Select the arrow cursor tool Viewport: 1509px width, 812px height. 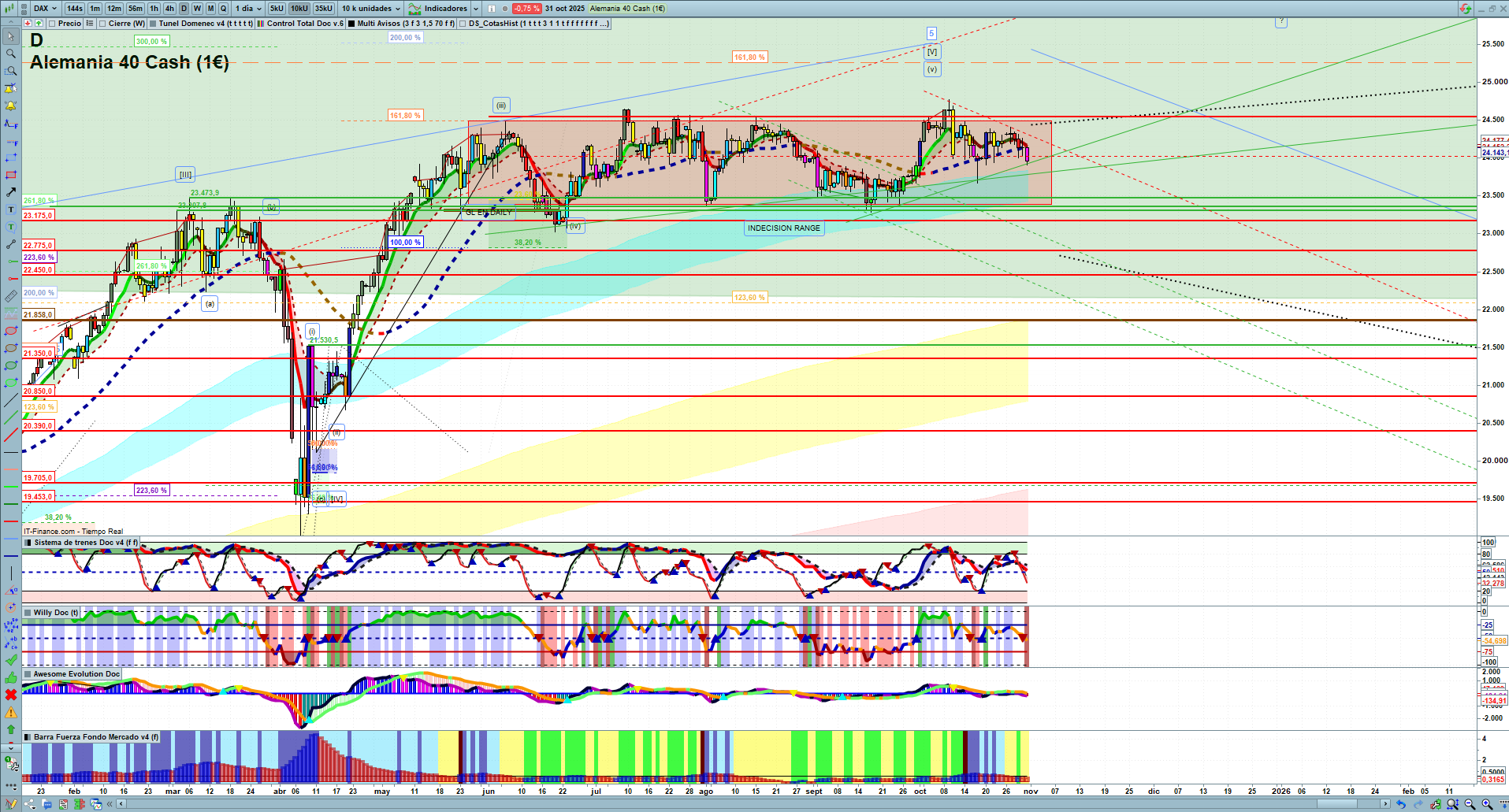click(x=11, y=36)
